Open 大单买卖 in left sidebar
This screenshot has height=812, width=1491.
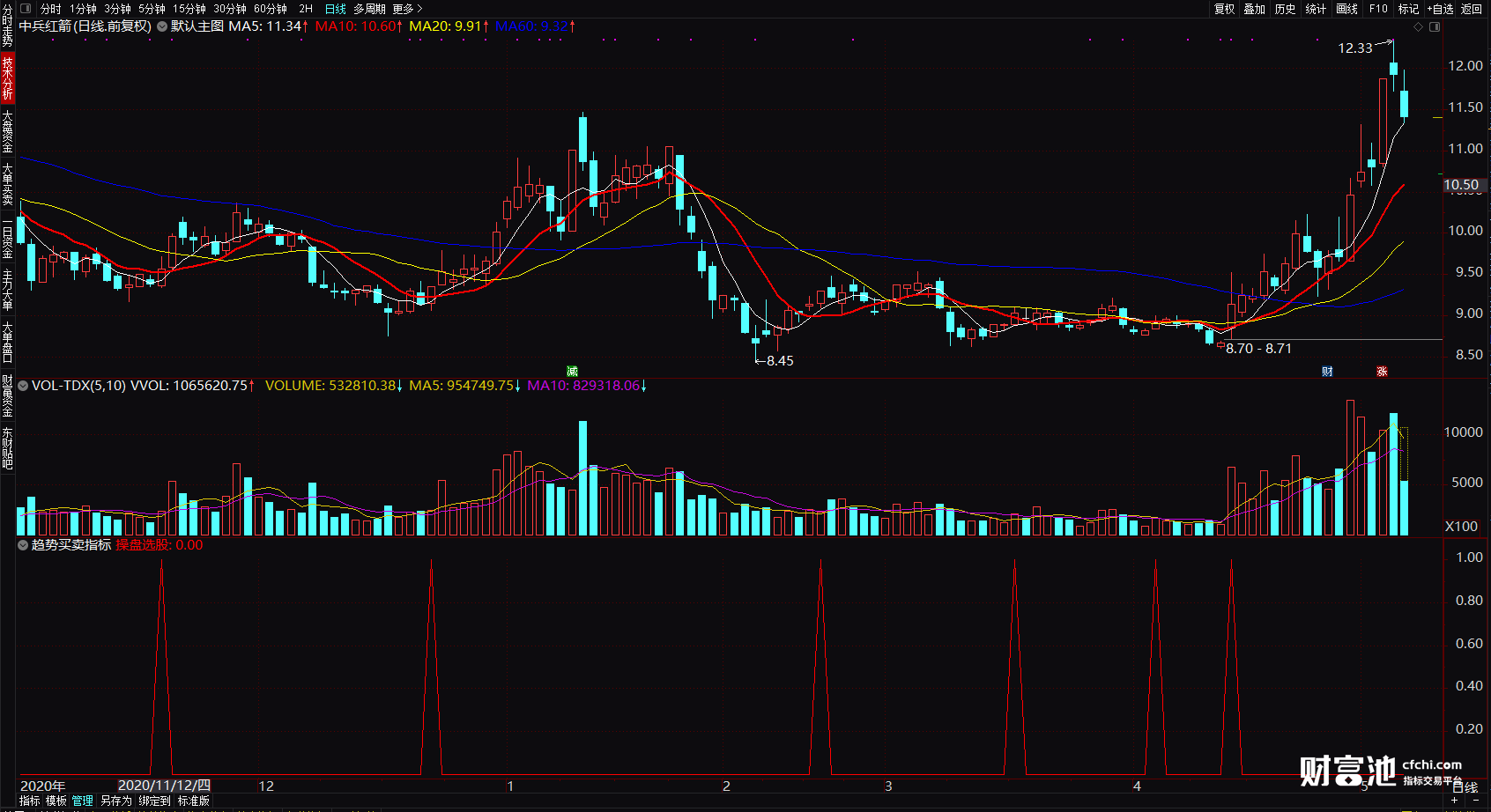7,184
